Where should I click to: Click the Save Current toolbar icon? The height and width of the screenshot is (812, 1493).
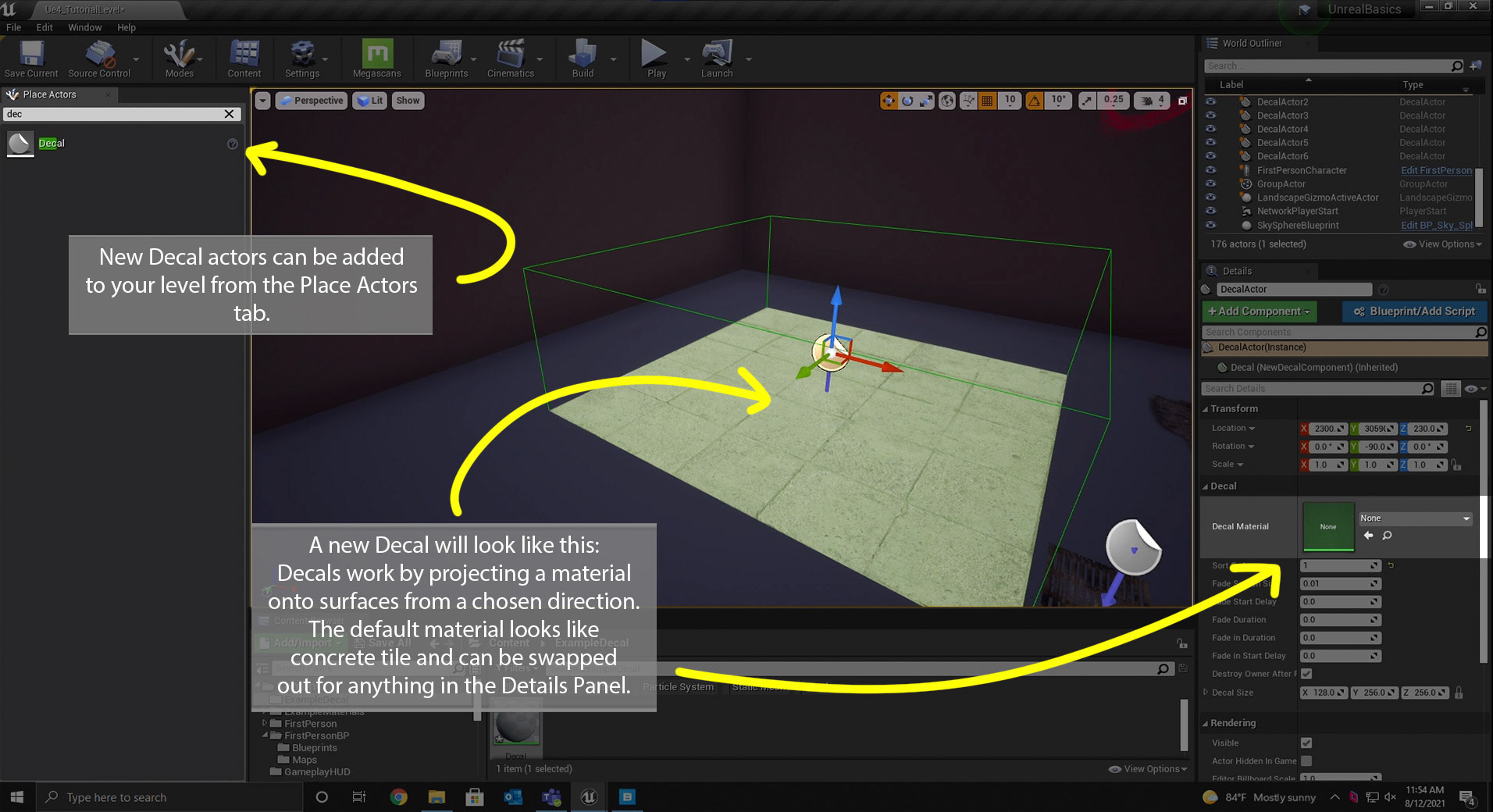pyautogui.click(x=31, y=59)
